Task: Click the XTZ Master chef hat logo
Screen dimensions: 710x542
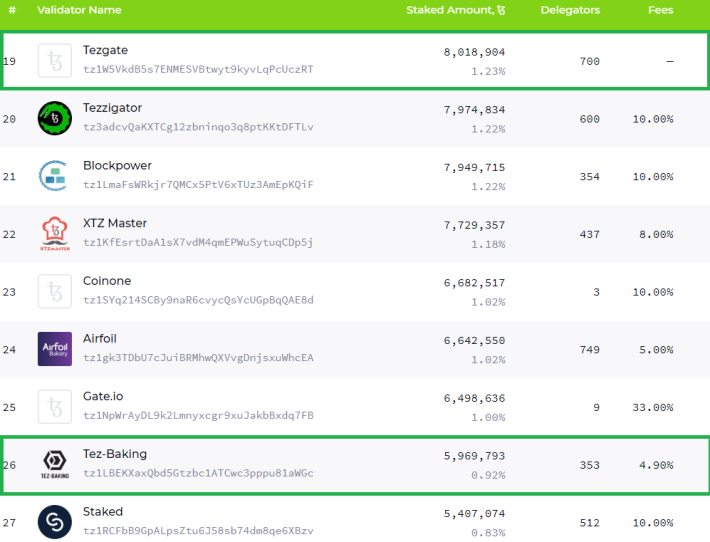Action: coord(55,234)
